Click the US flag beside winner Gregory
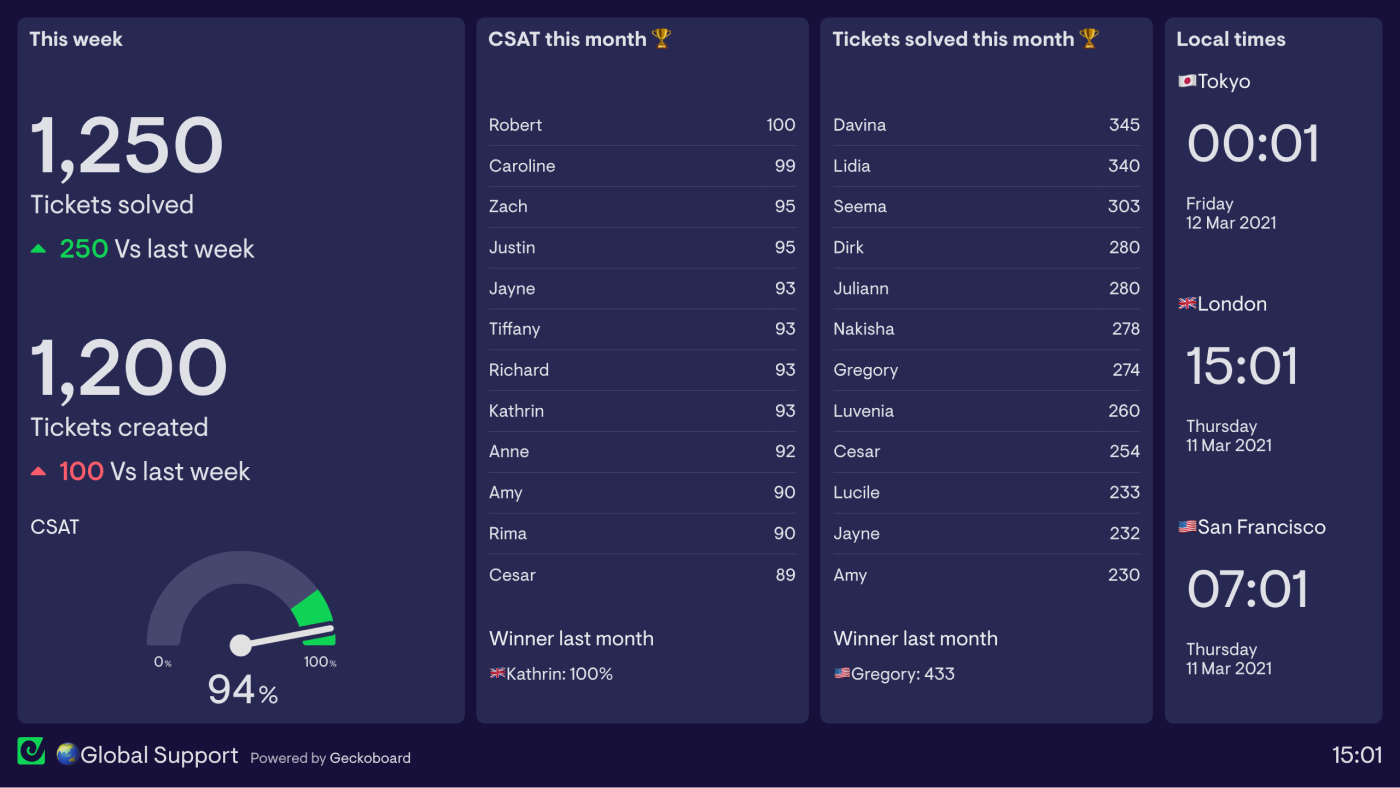 [x=843, y=673]
